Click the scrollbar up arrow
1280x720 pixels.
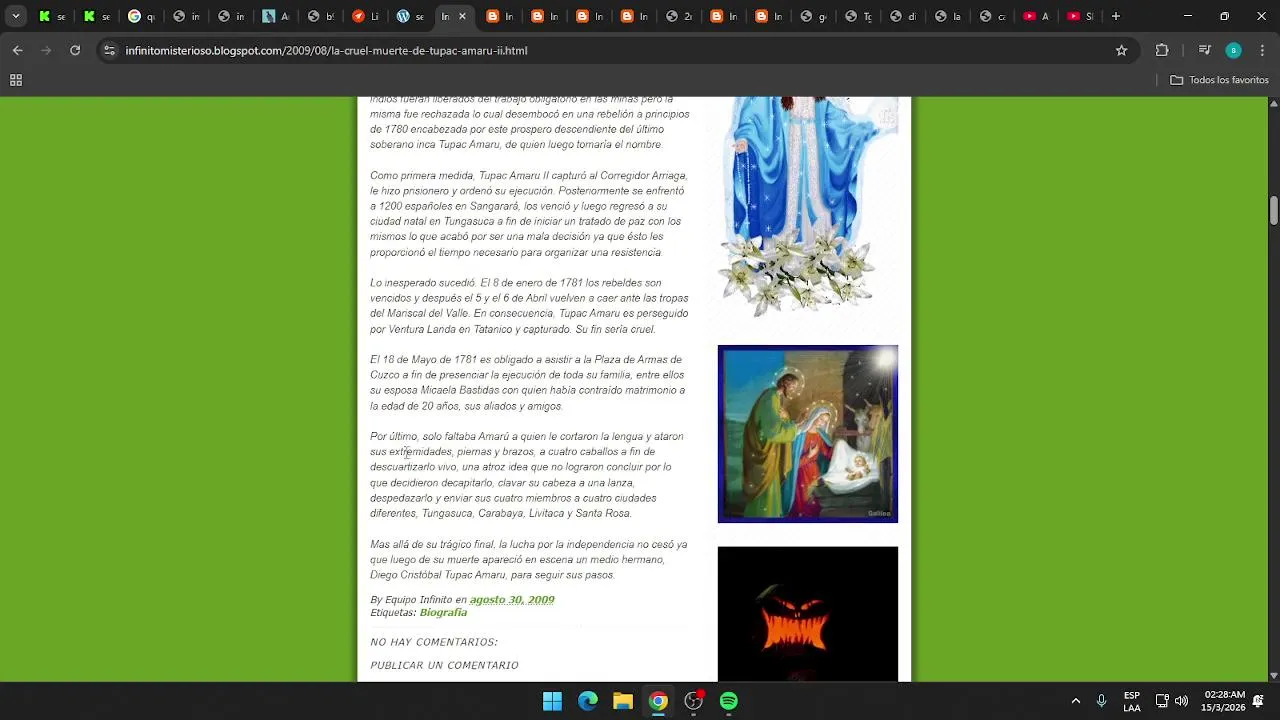click(1273, 103)
